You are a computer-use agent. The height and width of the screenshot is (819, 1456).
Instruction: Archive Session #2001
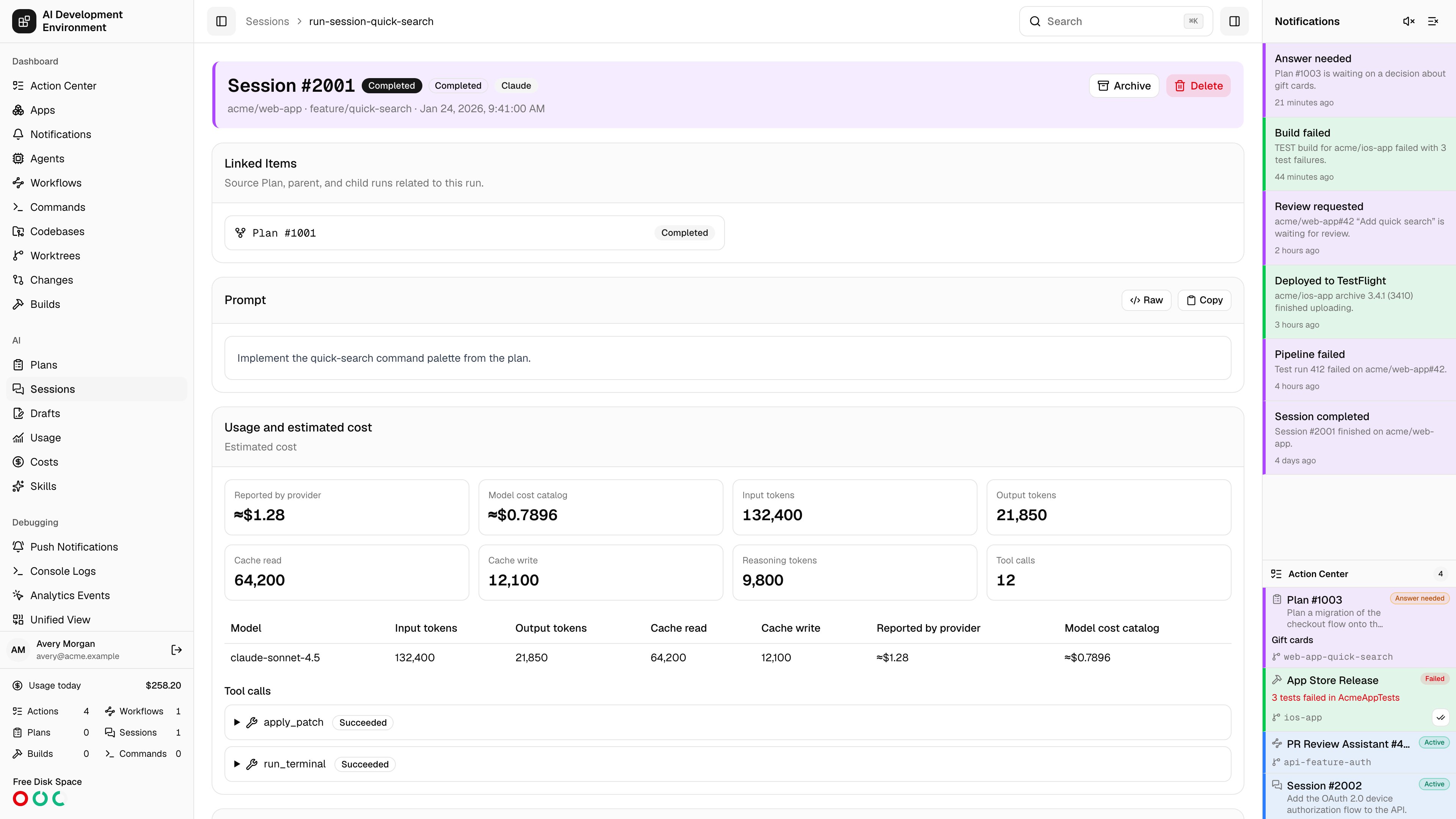[x=1123, y=86]
